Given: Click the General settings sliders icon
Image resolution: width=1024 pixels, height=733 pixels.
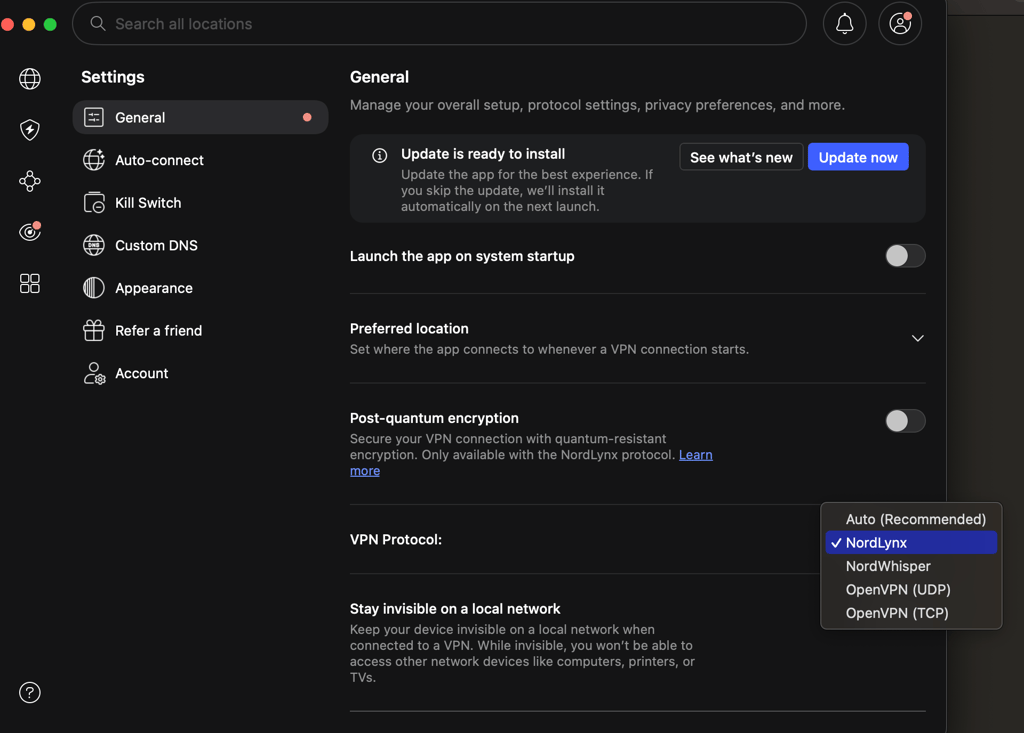Looking at the screenshot, I should (x=93, y=118).
